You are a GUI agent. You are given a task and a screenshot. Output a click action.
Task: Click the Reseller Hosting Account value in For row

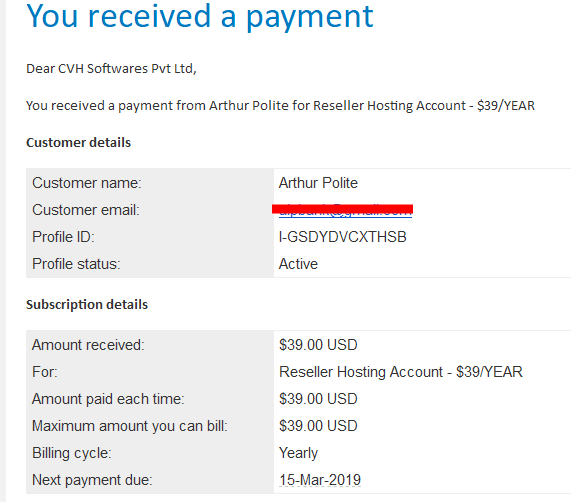tap(401, 372)
